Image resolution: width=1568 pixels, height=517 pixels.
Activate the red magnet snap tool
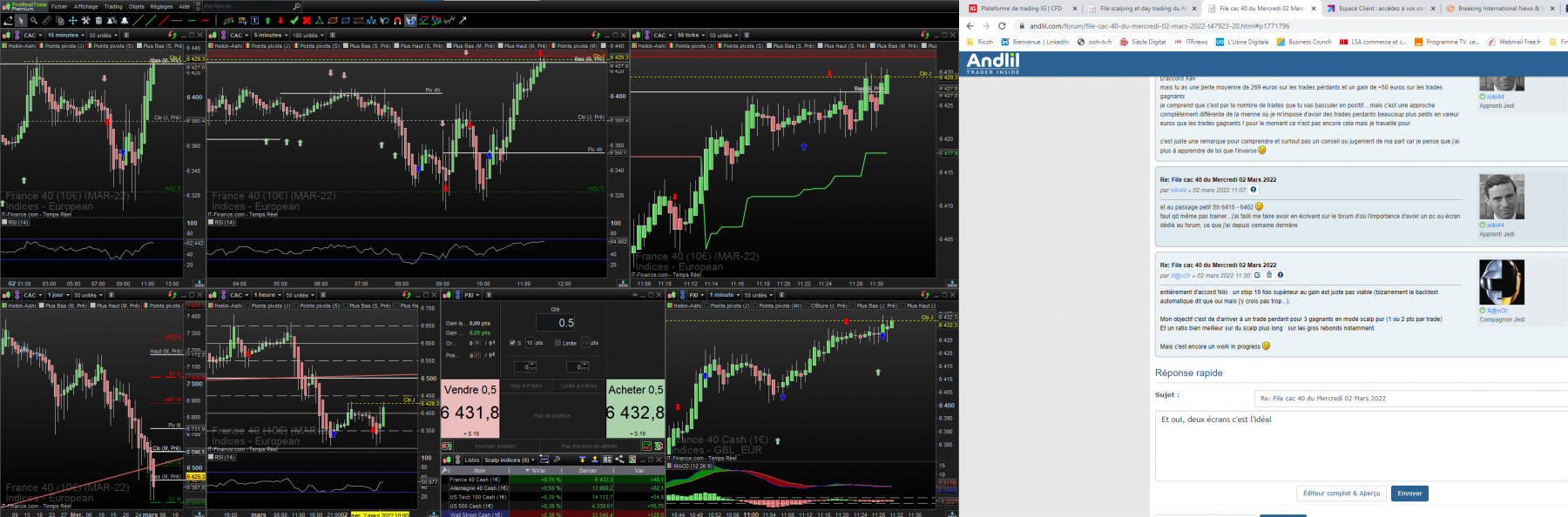click(397, 20)
